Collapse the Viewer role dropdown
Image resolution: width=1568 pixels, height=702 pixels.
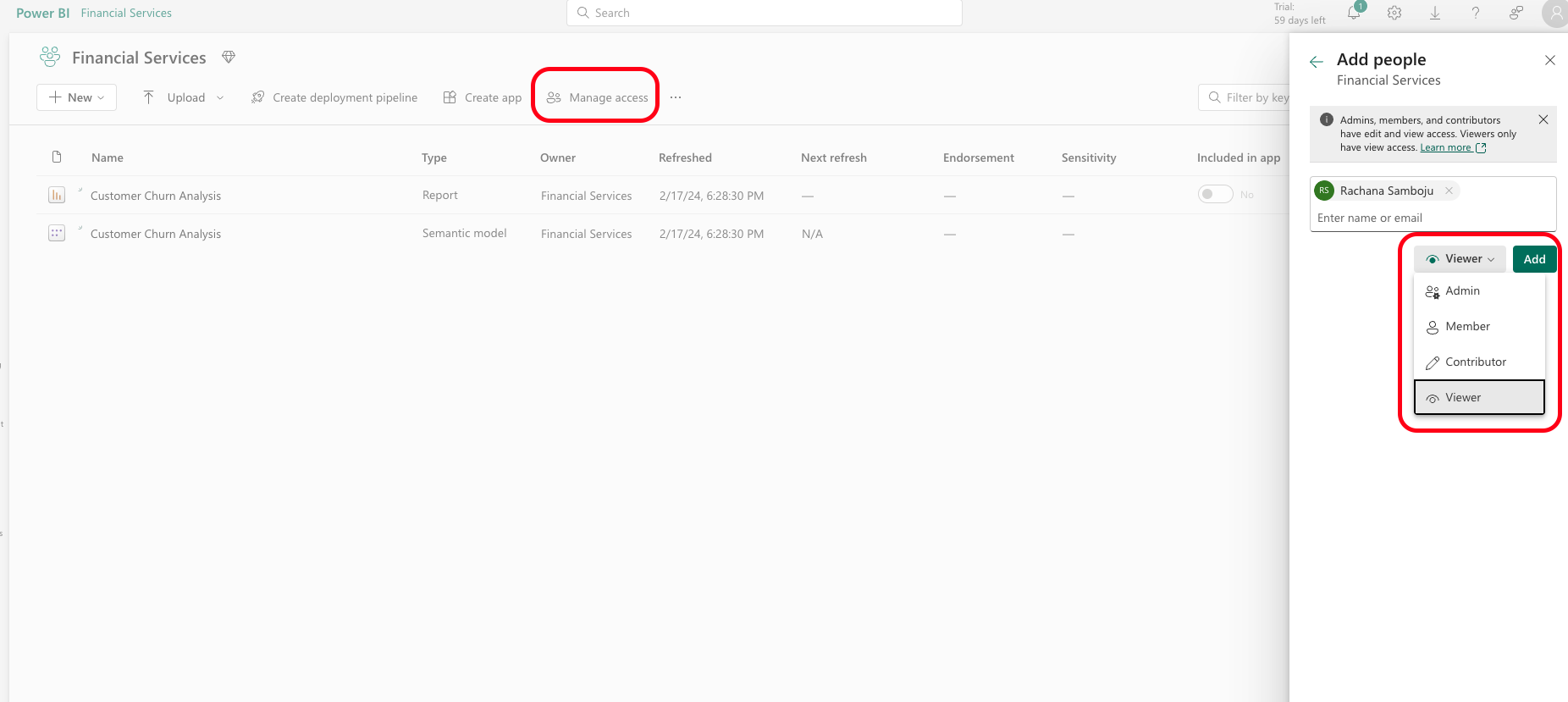pyautogui.click(x=1460, y=259)
